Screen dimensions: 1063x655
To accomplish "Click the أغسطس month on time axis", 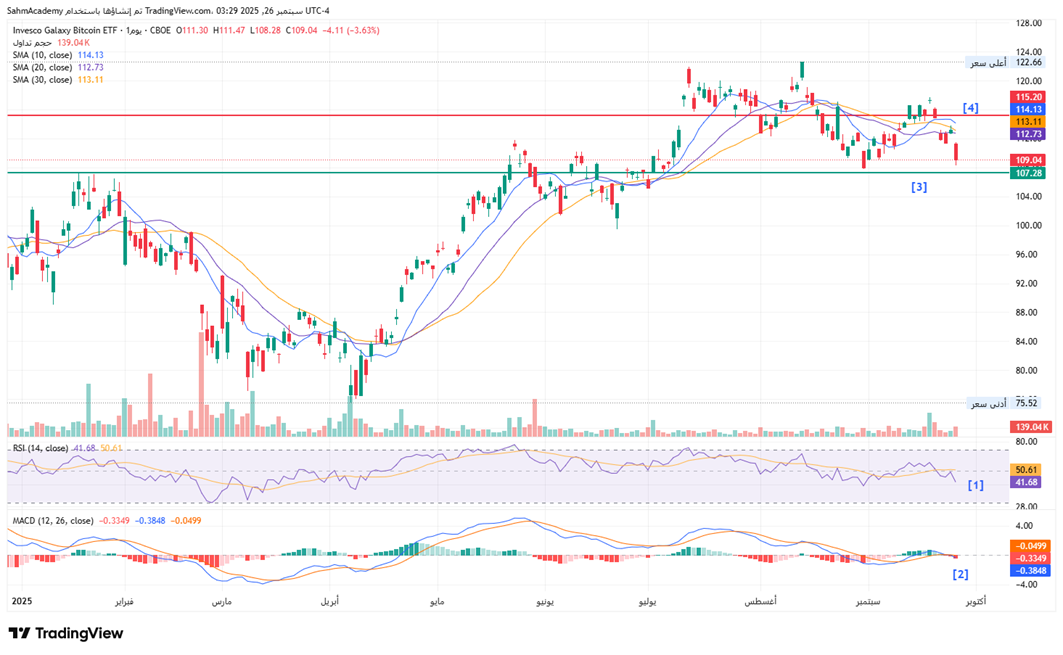I will 762,602.
